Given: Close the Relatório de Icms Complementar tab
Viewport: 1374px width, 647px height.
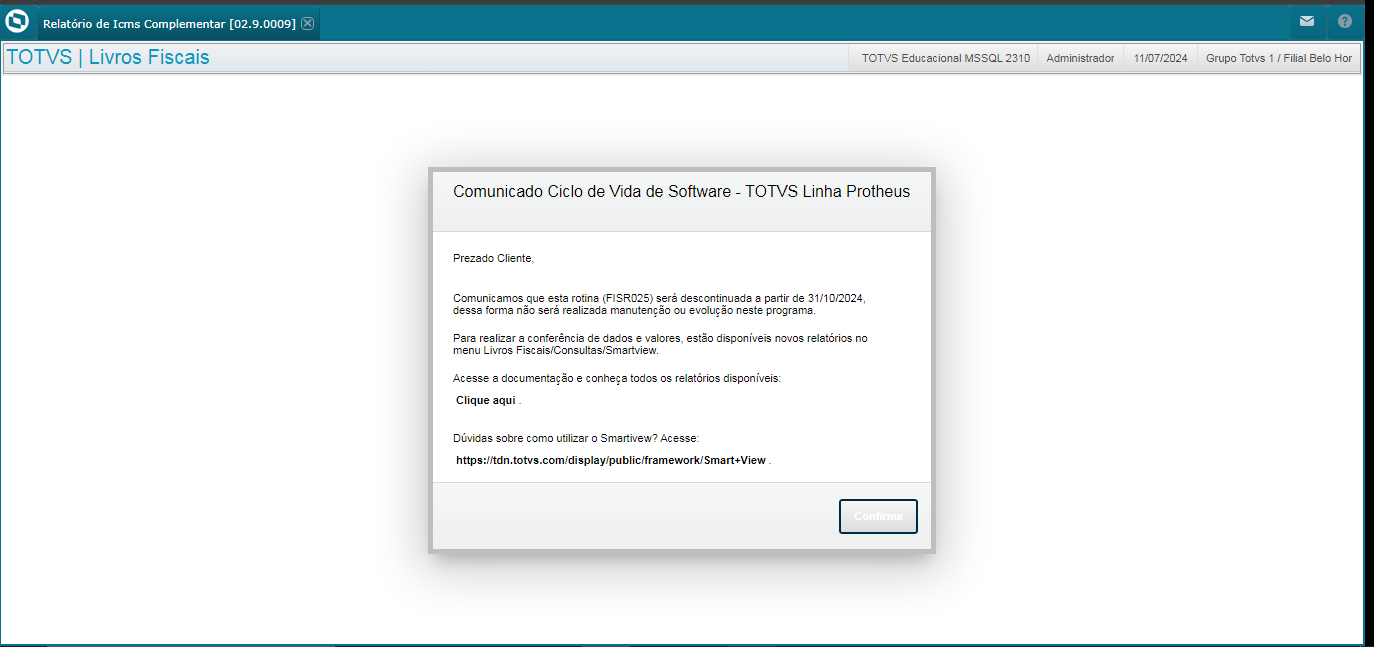Looking at the screenshot, I should tap(307, 23).
